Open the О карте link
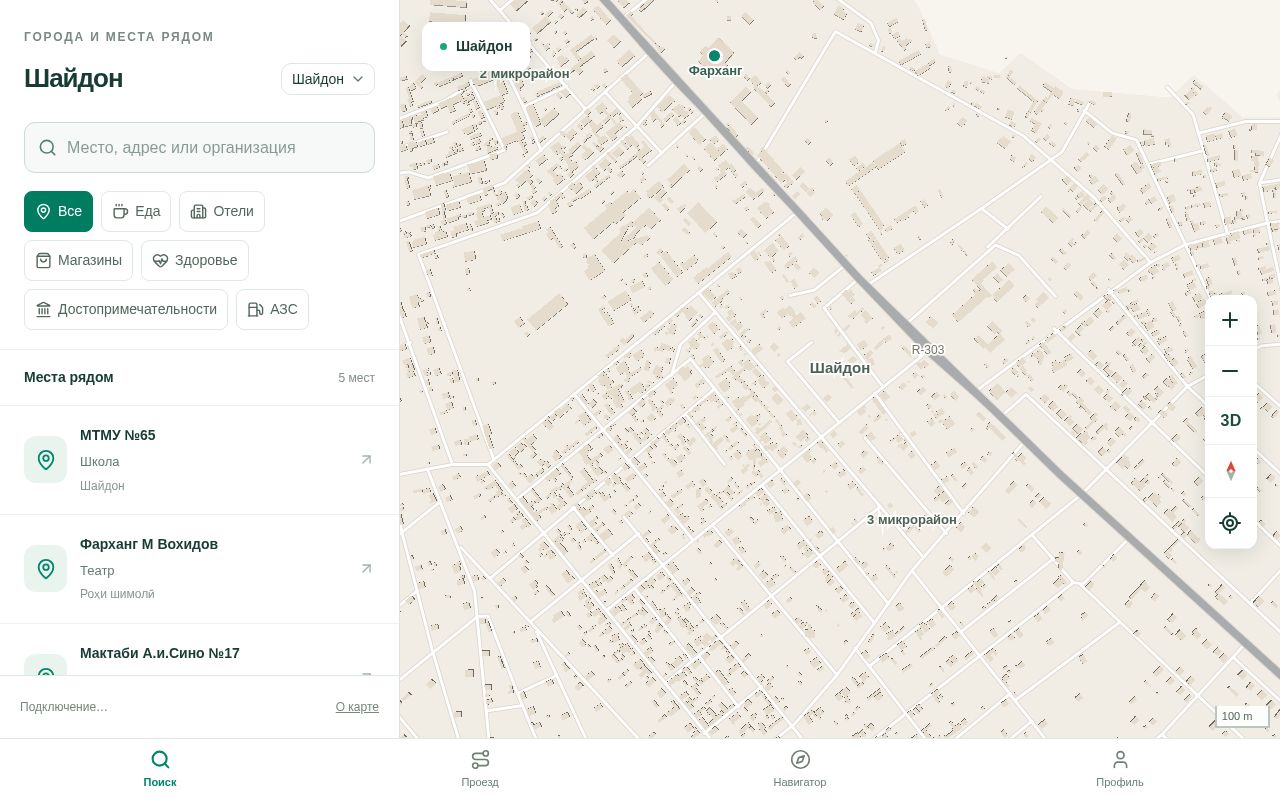The height and width of the screenshot is (800, 1280). pos(357,707)
